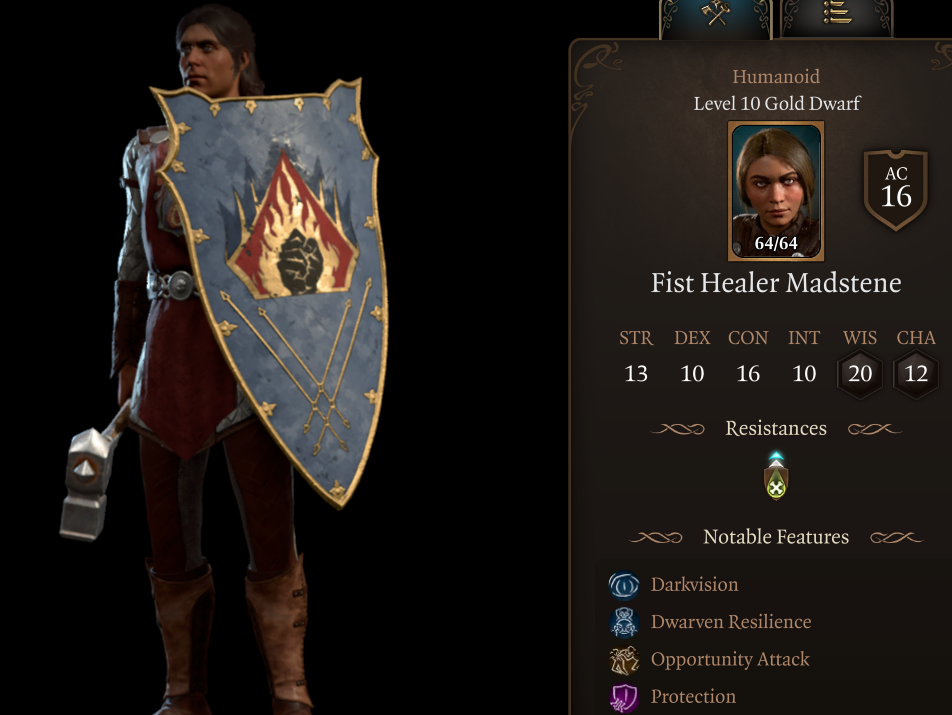Click the 64/64 hit points display

pyautogui.click(x=776, y=243)
